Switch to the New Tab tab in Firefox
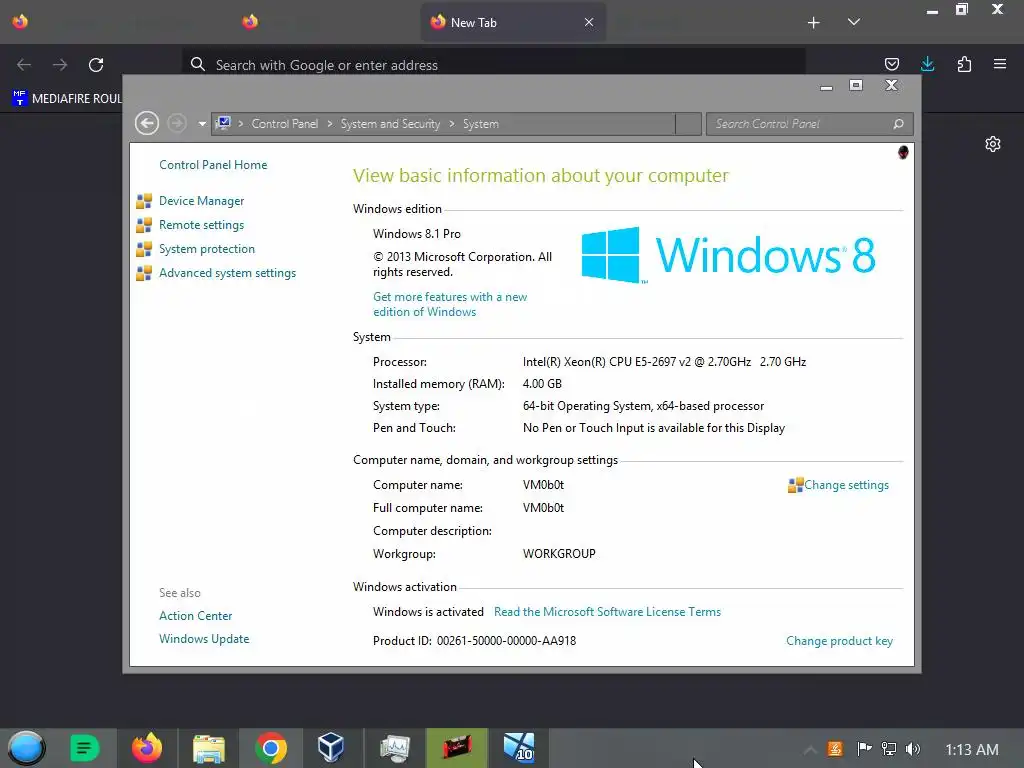The height and width of the screenshot is (768, 1024). [x=513, y=22]
